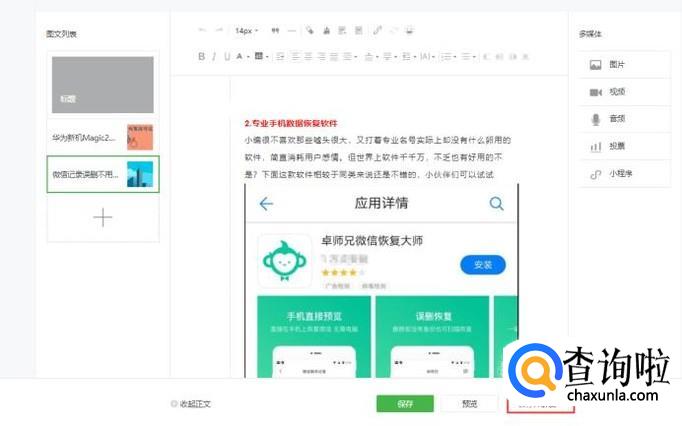This screenshot has height=426, width=682.
Task: Insert a poll from the 投票 multimedia option
Action: coord(624,146)
